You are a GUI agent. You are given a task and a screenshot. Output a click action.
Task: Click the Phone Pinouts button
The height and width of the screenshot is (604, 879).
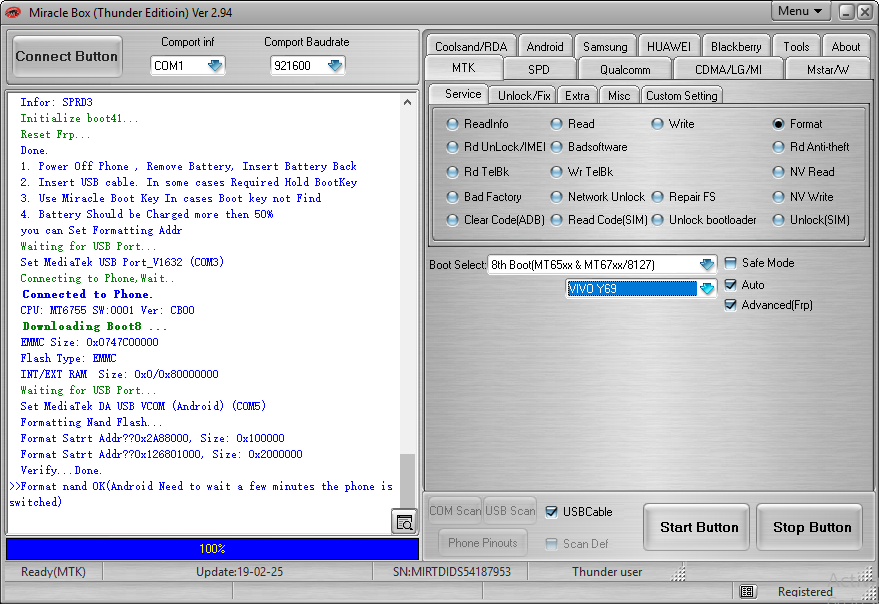[x=483, y=542]
